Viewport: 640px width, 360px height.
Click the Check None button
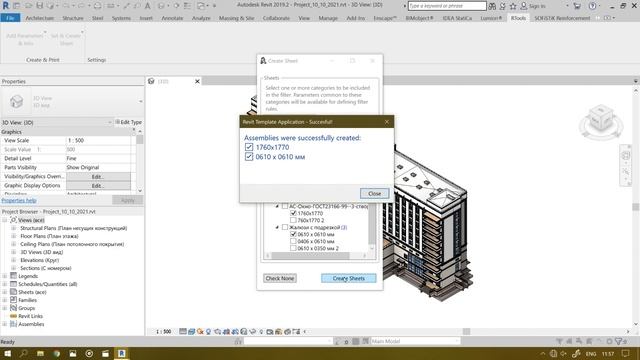[280, 278]
